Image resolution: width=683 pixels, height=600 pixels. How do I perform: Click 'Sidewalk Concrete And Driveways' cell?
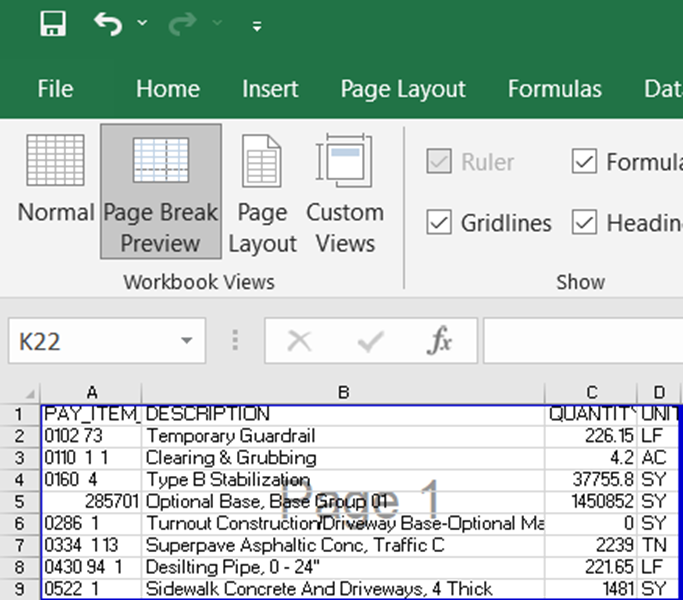click(343, 589)
